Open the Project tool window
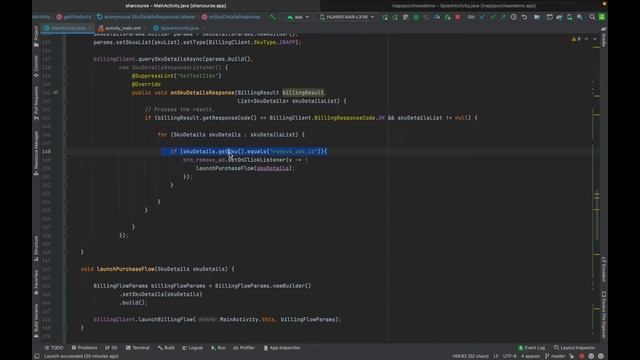The height and width of the screenshot is (360, 640). point(36,37)
